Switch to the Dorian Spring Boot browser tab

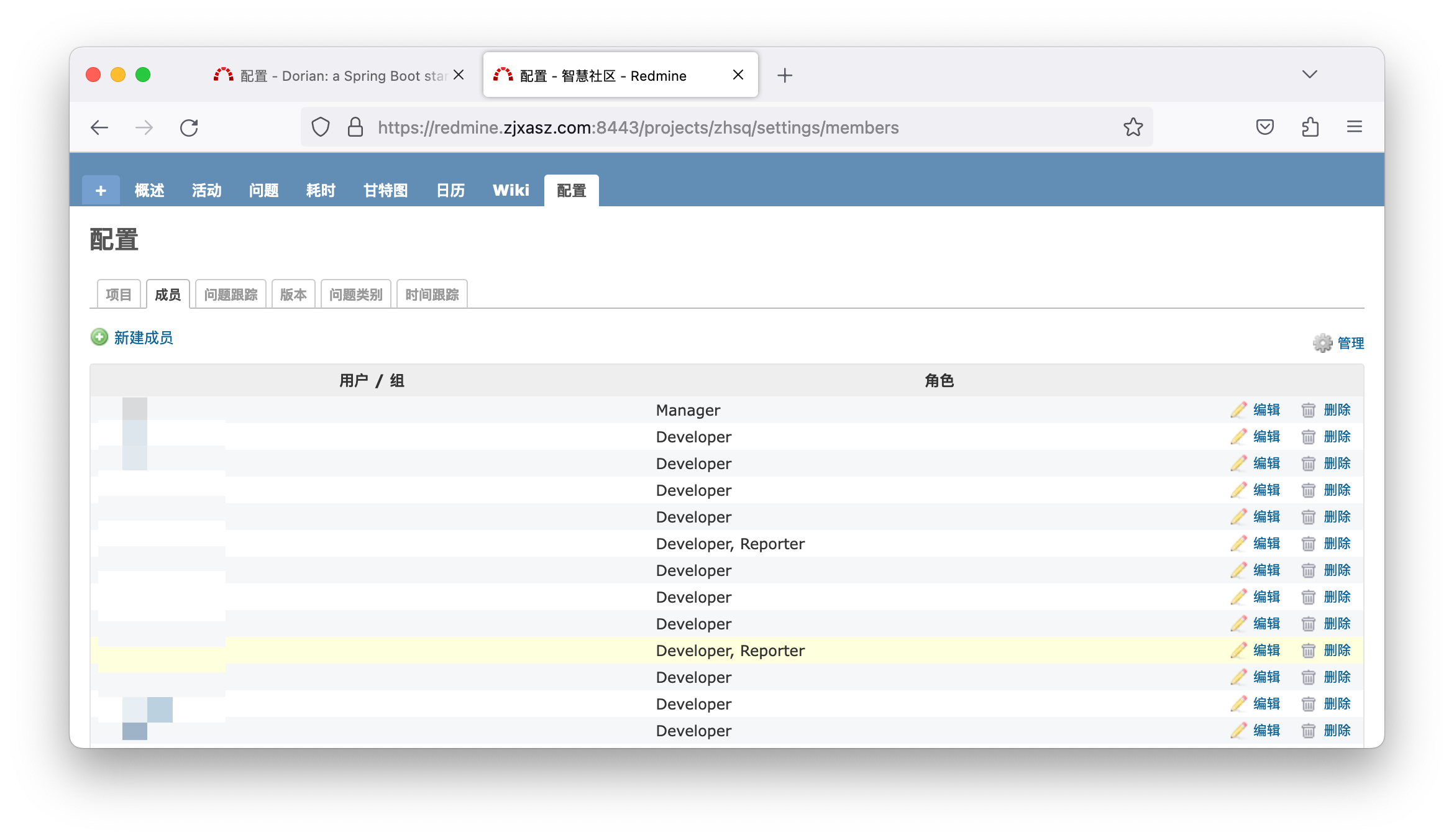coord(336,76)
